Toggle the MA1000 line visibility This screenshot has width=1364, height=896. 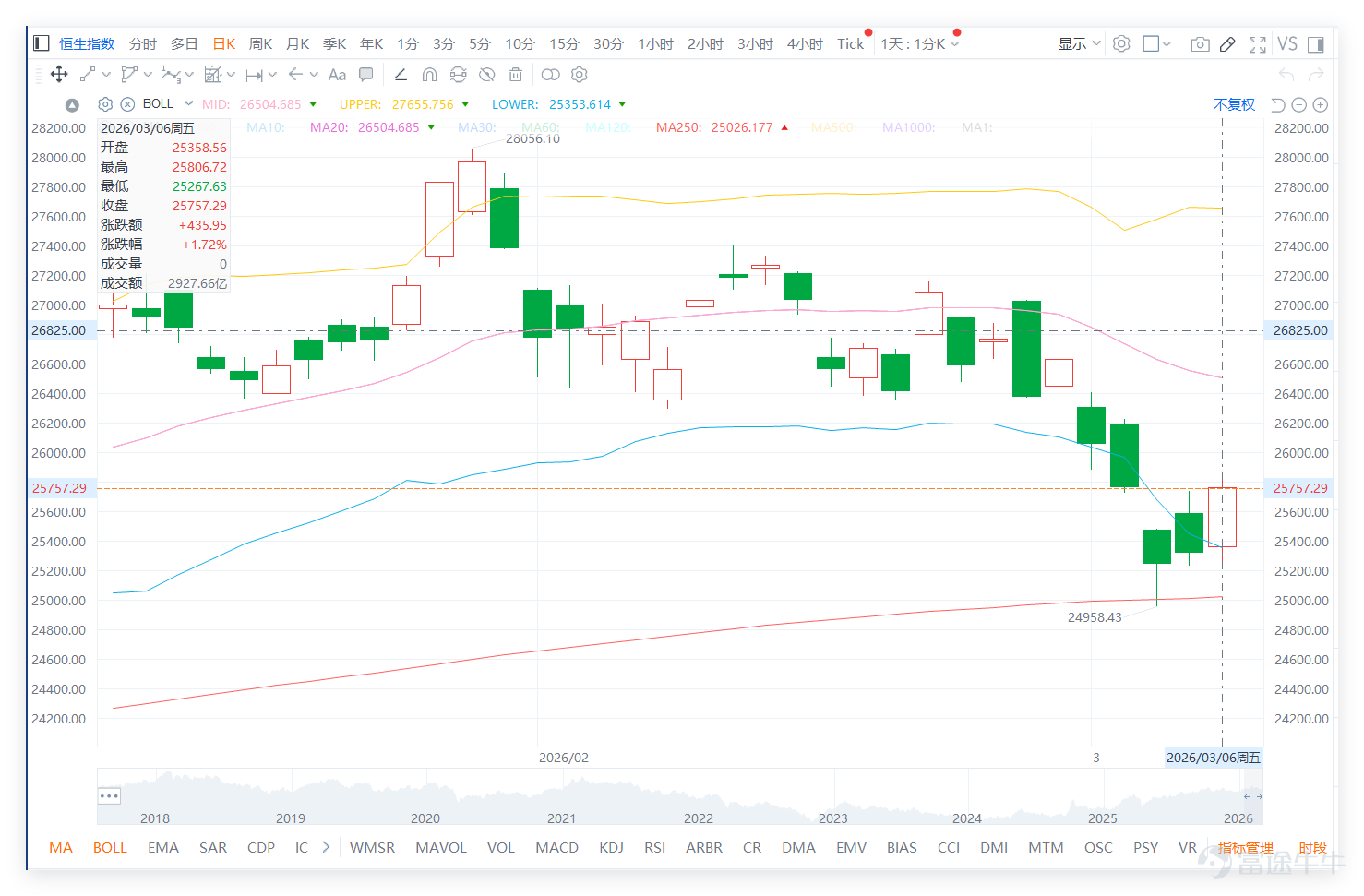coord(909,127)
